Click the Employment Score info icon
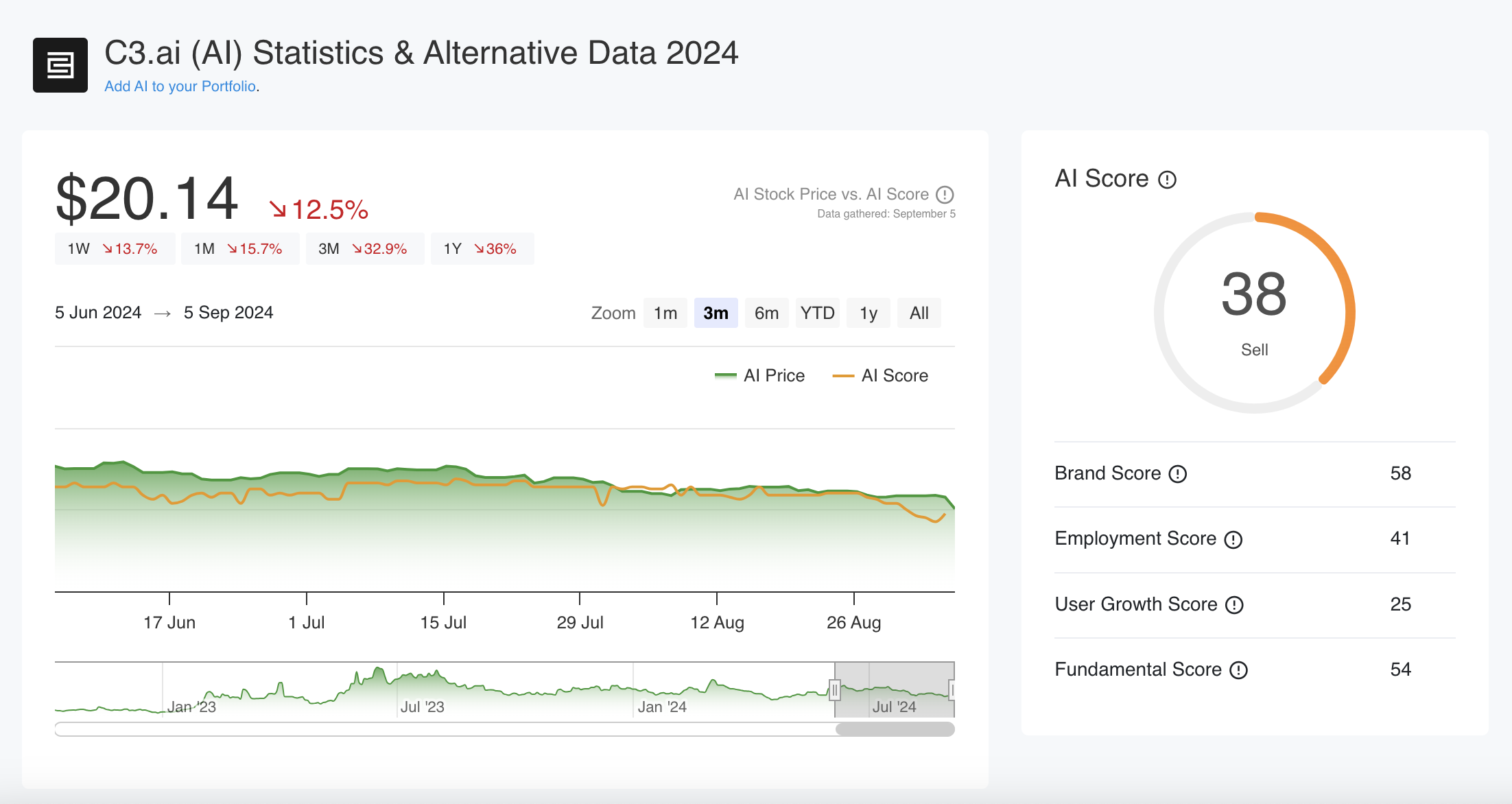This screenshot has width=1512, height=804. (x=1233, y=540)
